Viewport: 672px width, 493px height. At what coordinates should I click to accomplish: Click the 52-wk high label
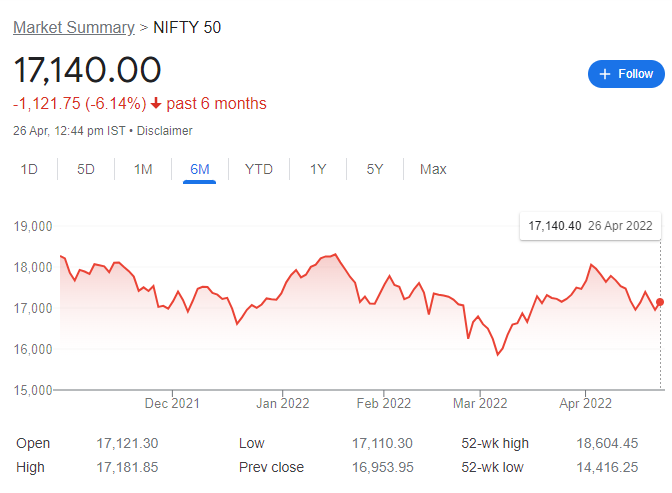(x=495, y=443)
